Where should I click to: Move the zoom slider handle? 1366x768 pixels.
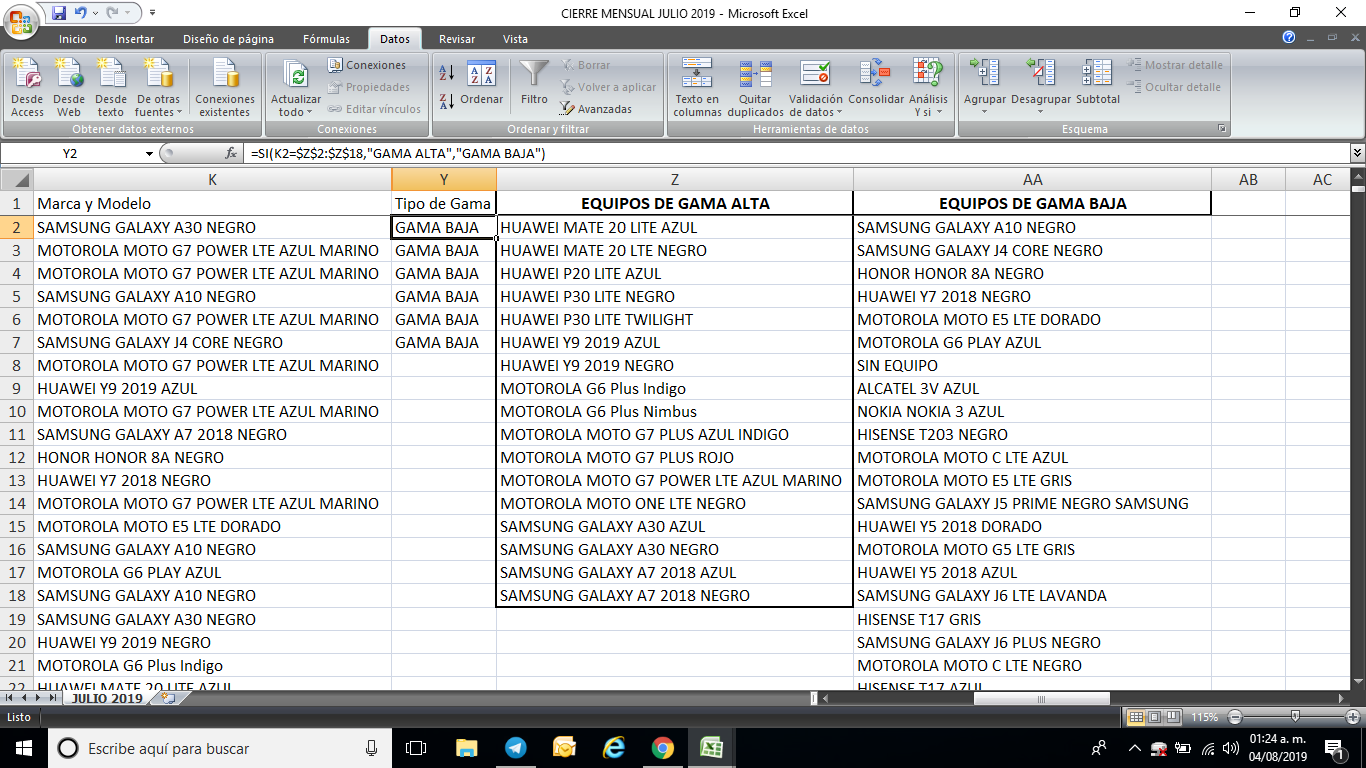[x=1296, y=717]
